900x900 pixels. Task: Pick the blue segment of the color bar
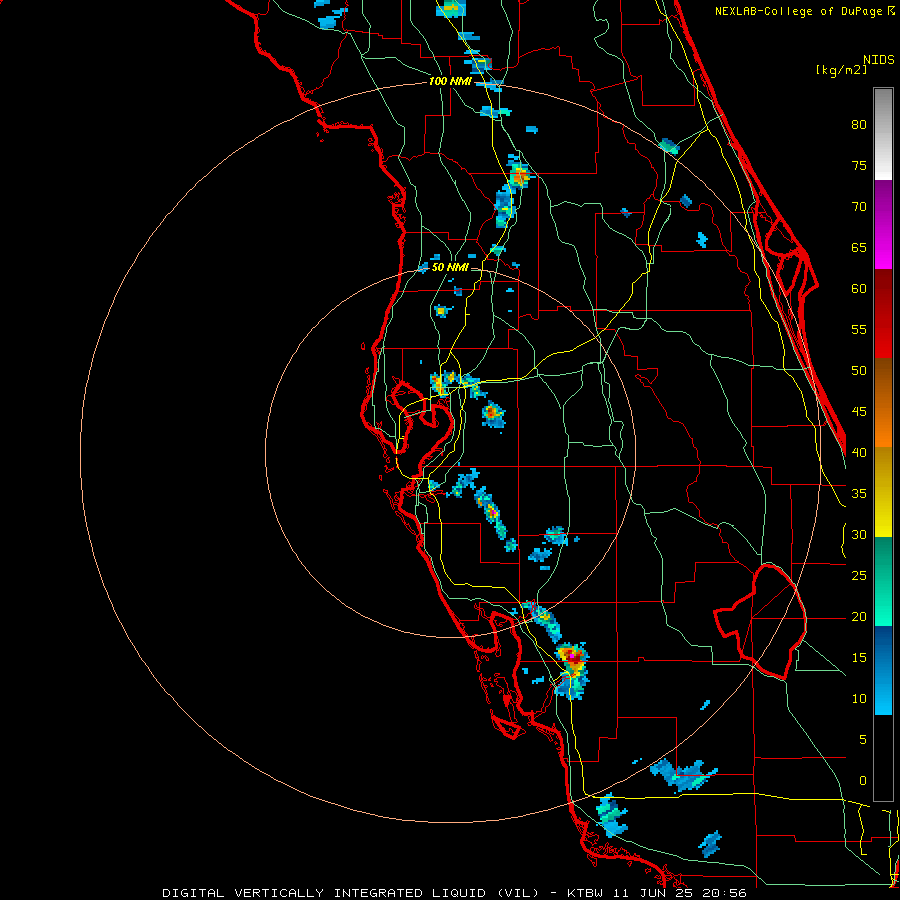[x=883, y=670]
